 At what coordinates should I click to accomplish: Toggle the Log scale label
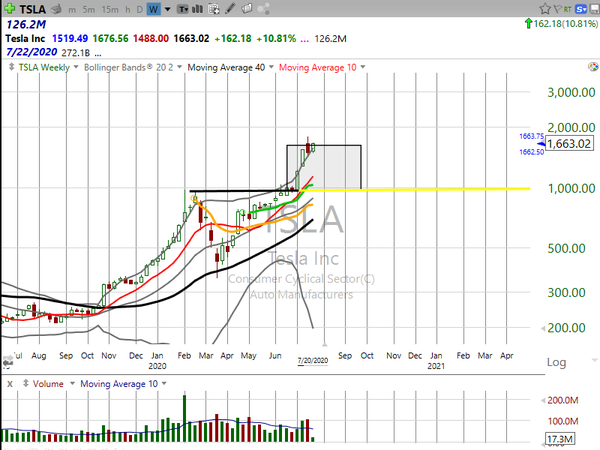tap(556, 361)
